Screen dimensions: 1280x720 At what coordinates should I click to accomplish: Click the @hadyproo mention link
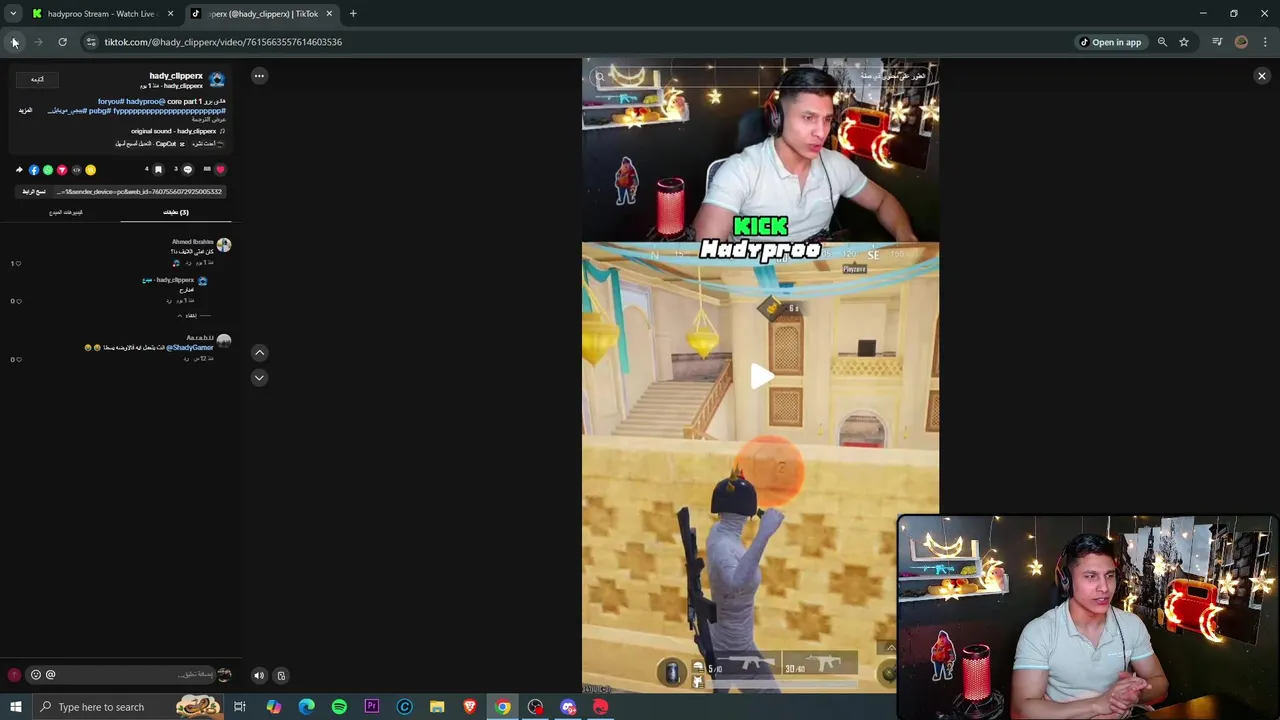pos(146,101)
